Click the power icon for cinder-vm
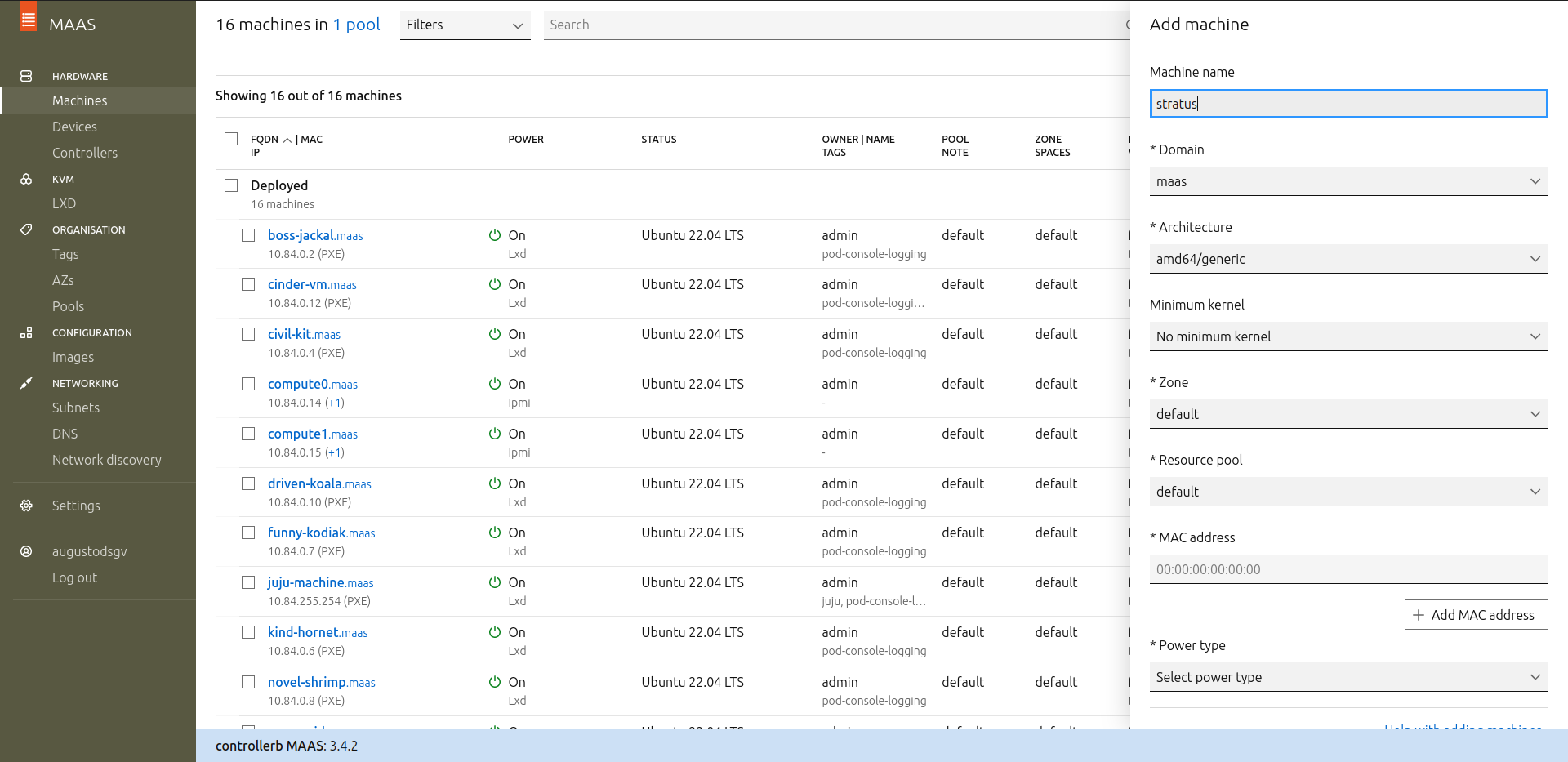 [x=495, y=284]
